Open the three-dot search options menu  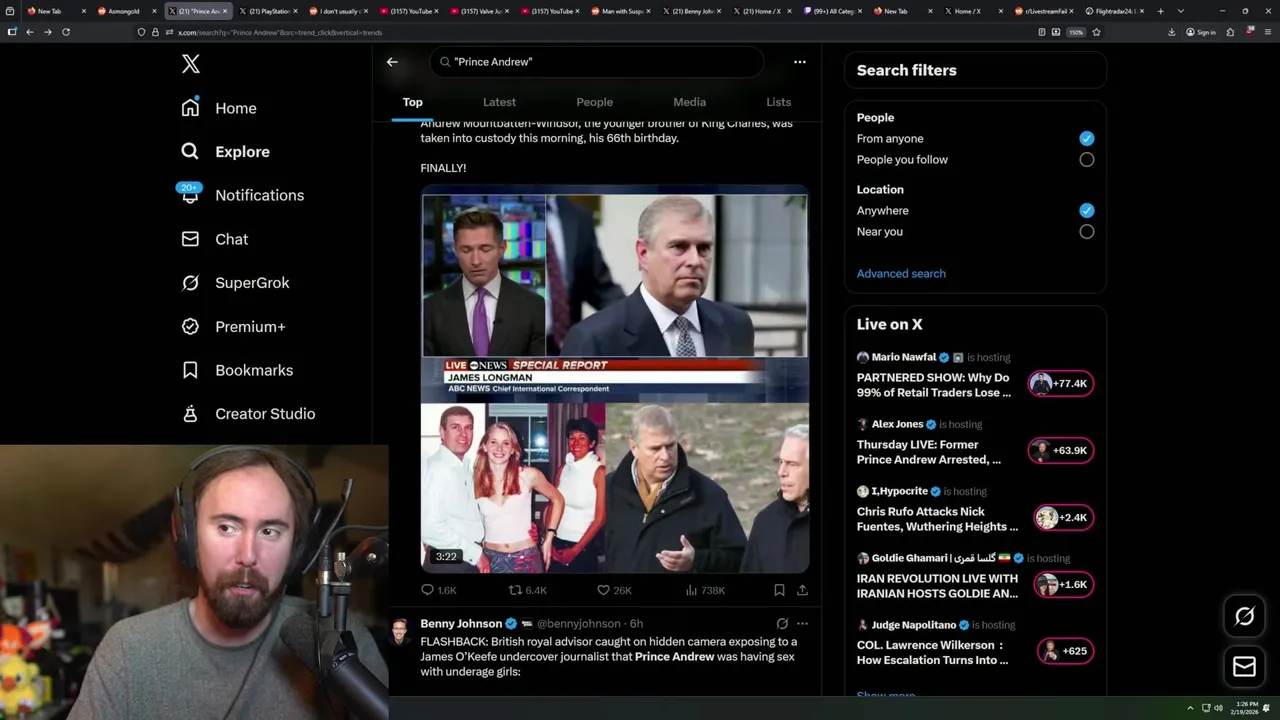pyautogui.click(x=799, y=62)
